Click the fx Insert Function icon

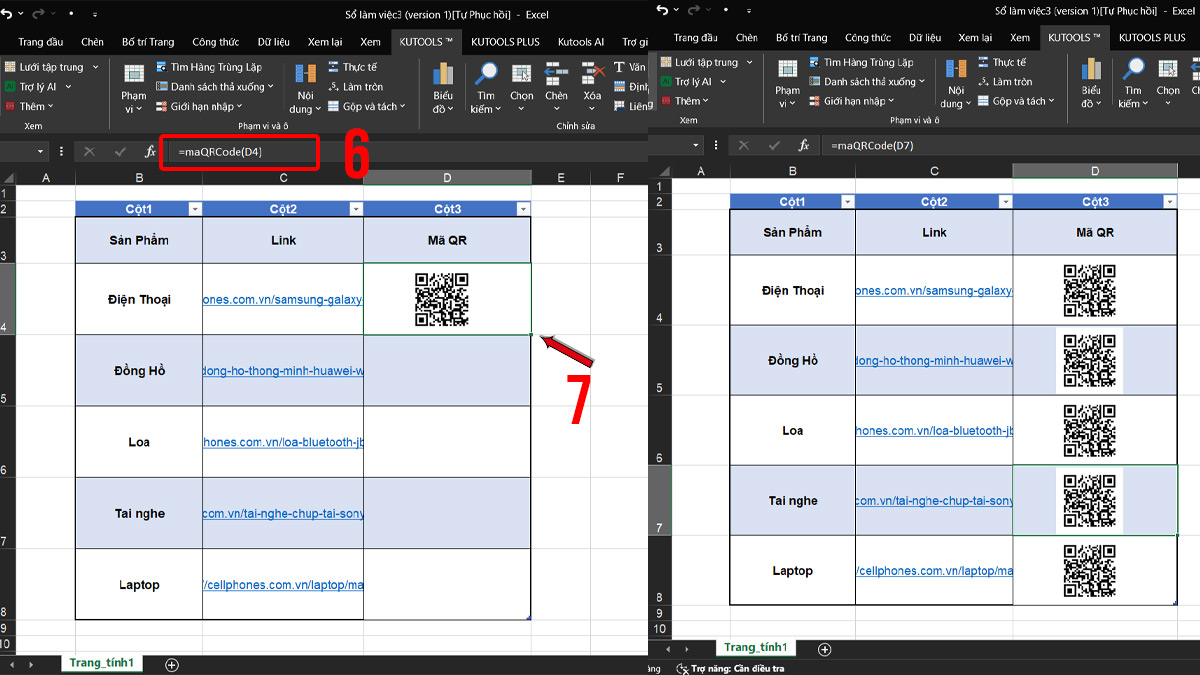pyautogui.click(x=150, y=152)
